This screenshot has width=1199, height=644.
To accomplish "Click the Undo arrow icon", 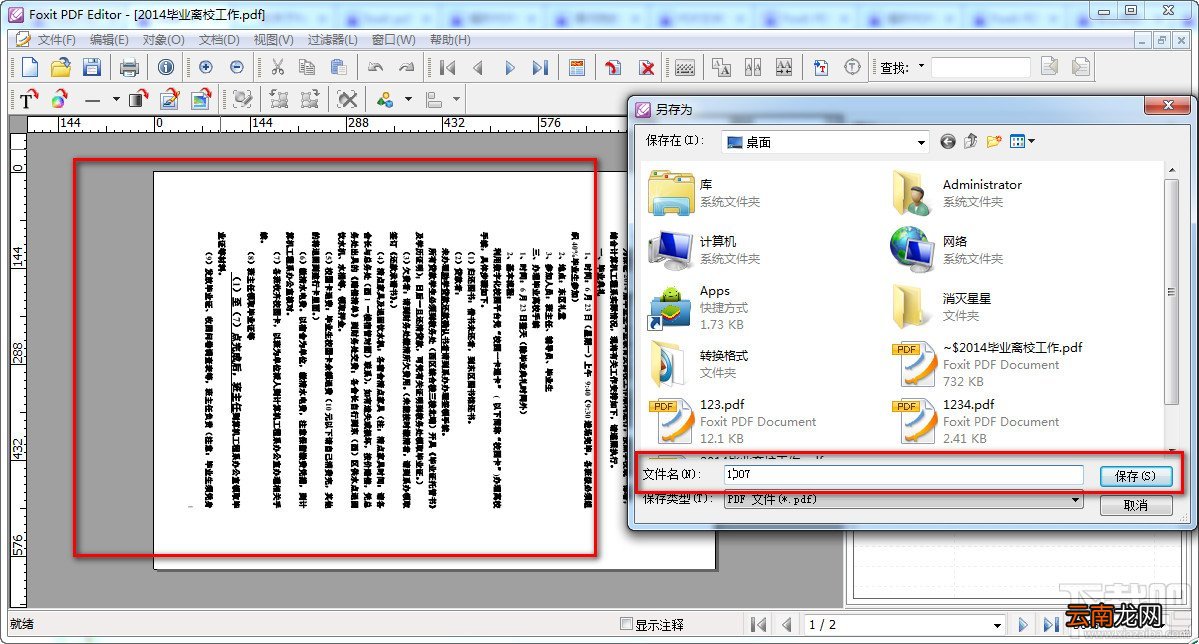I will 375,67.
